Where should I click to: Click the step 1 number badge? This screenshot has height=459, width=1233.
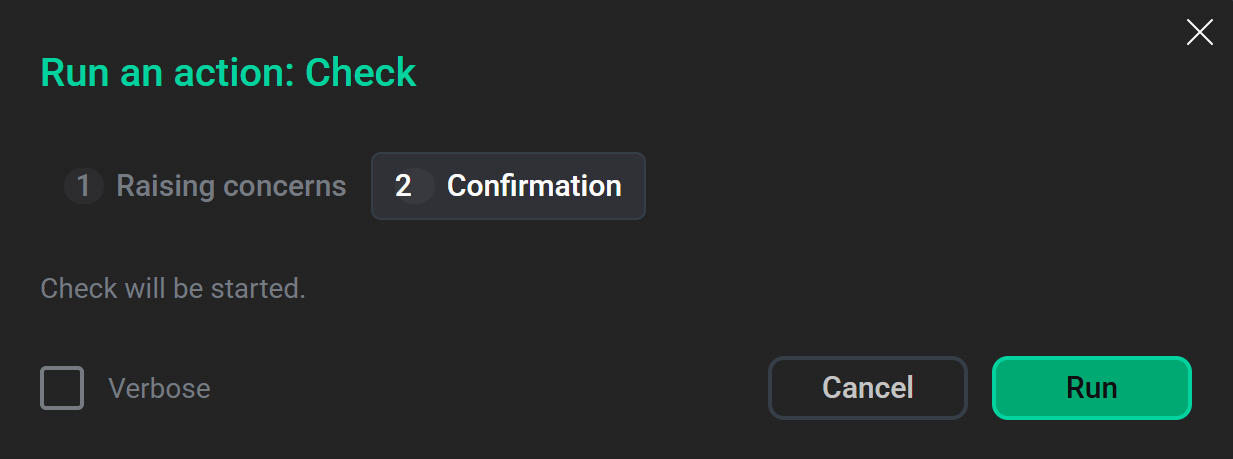coord(84,186)
